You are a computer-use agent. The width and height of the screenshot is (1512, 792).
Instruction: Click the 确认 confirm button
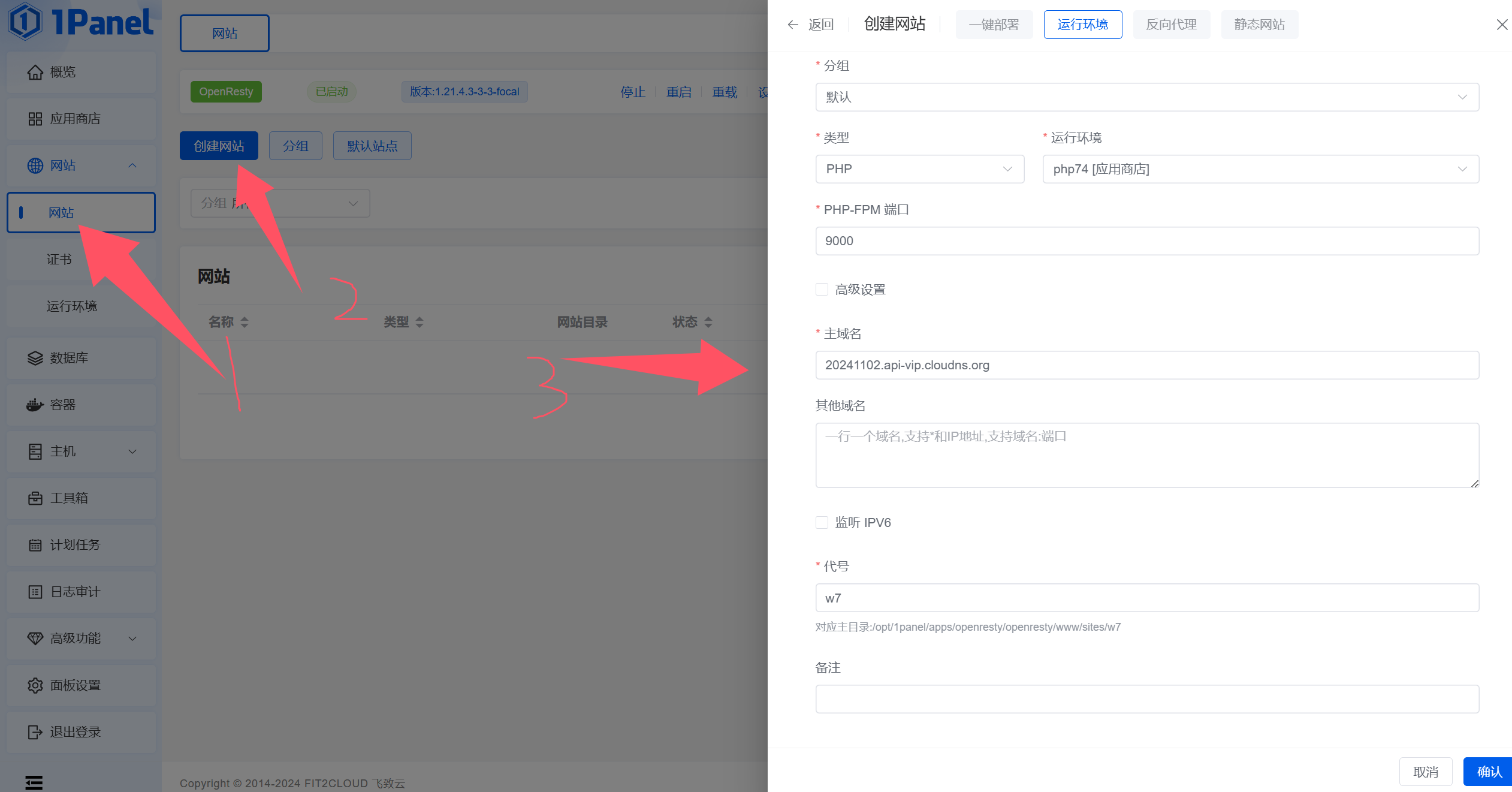tap(1489, 772)
